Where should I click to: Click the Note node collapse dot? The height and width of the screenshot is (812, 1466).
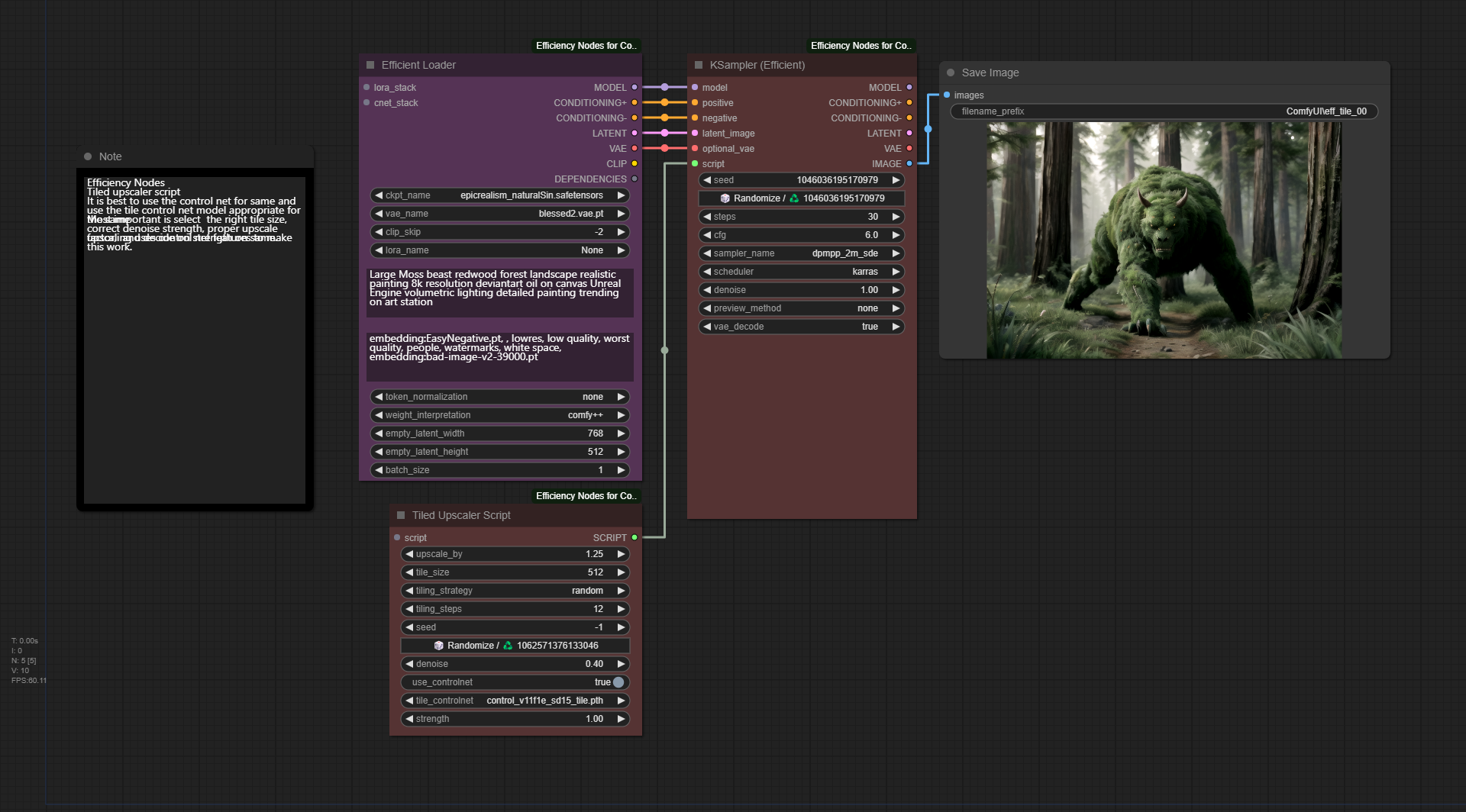click(x=88, y=157)
